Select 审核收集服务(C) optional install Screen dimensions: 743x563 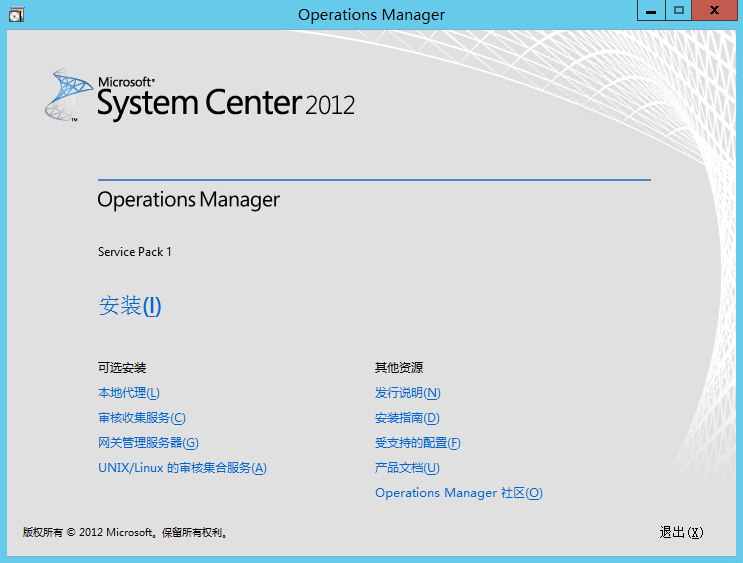click(142, 418)
